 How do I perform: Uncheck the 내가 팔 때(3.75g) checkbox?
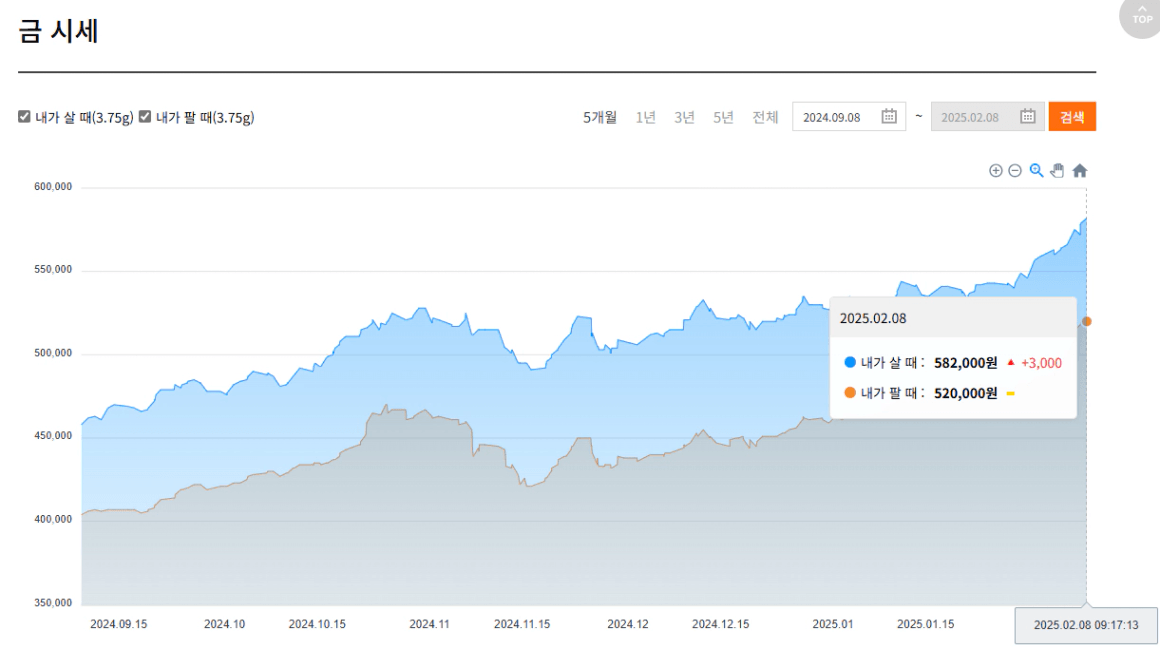click(x=145, y=117)
